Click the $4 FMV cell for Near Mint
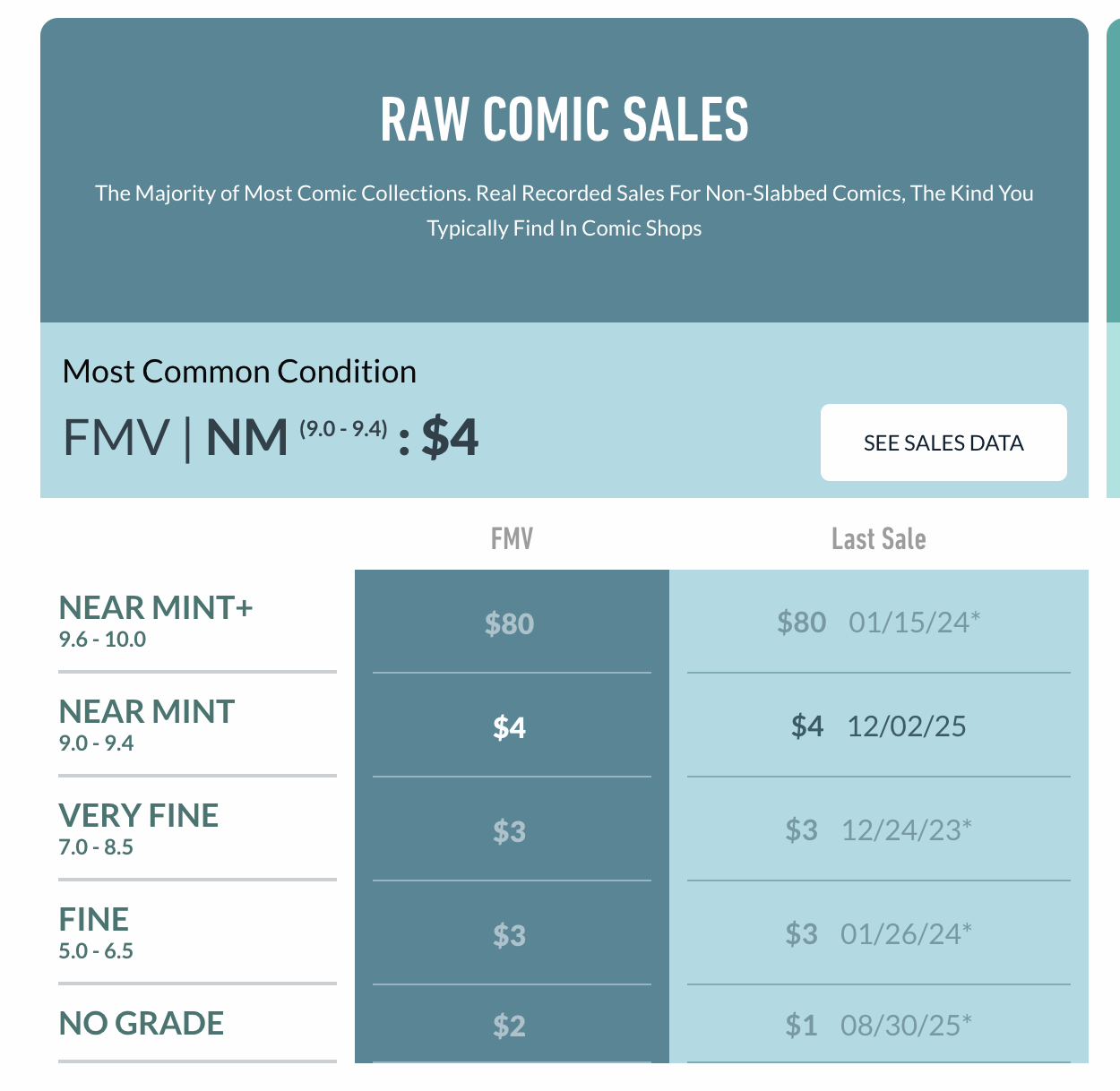1120x1091 pixels. click(x=510, y=727)
